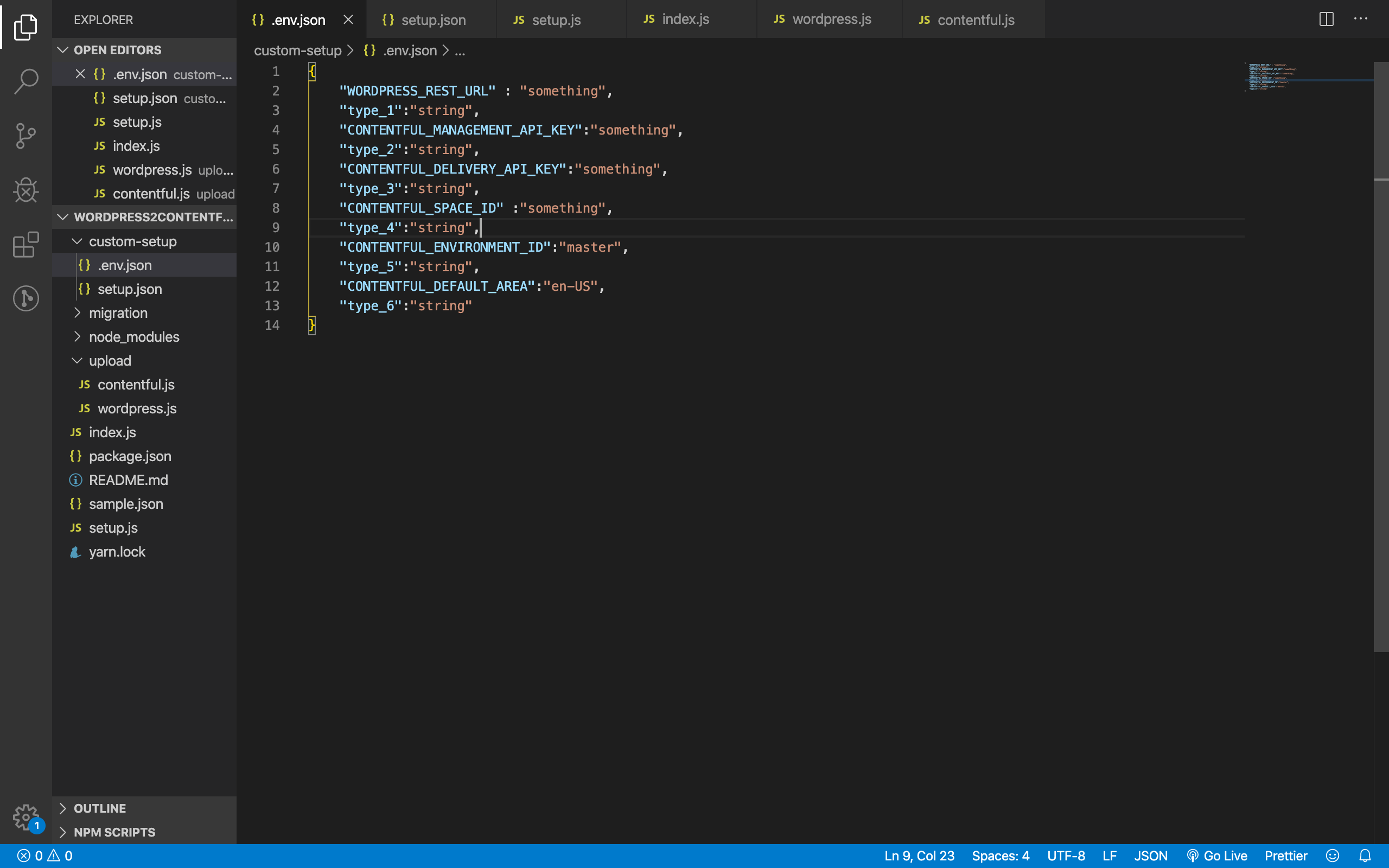Open the Search view in activity bar
The height and width of the screenshot is (868, 1389).
(x=26, y=81)
